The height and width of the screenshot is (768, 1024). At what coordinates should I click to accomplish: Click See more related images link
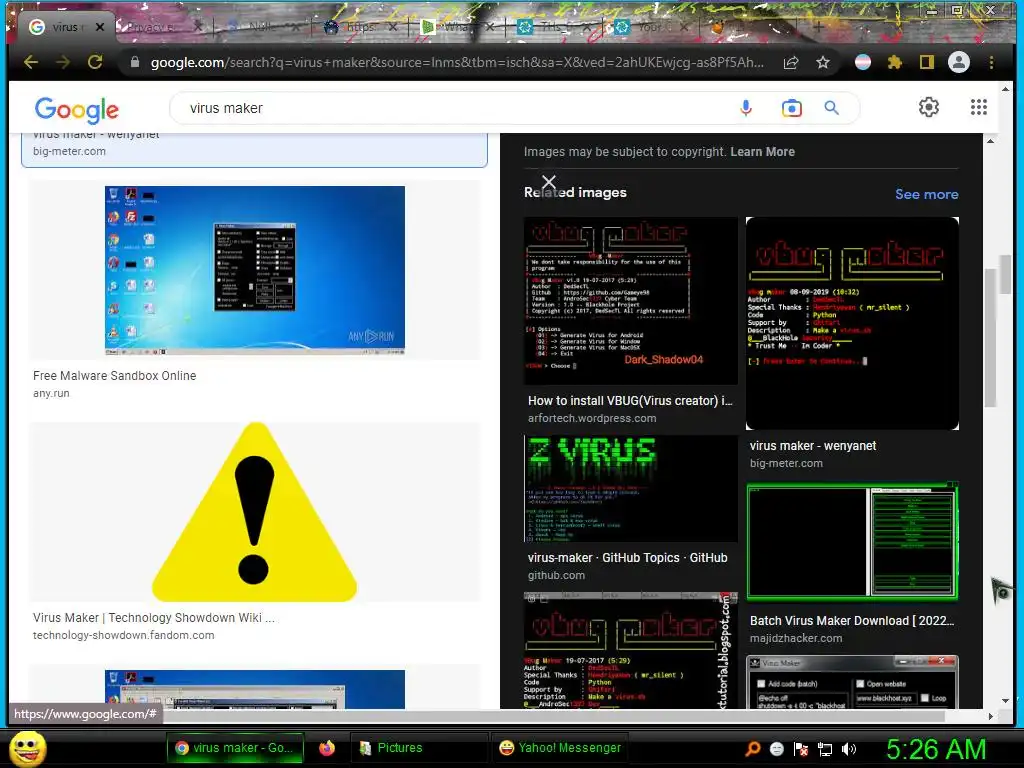(x=927, y=194)
